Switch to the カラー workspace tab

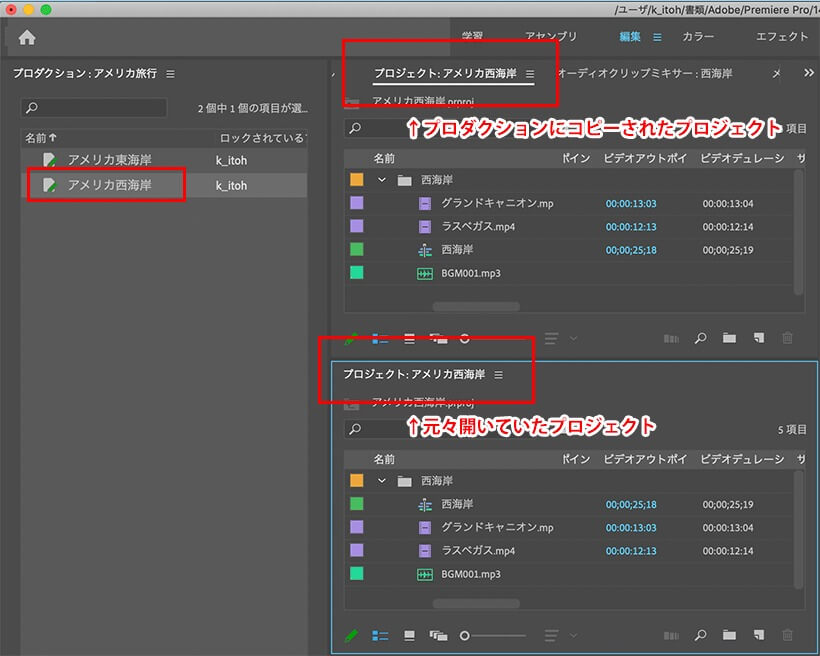click(x=698, y=37)
